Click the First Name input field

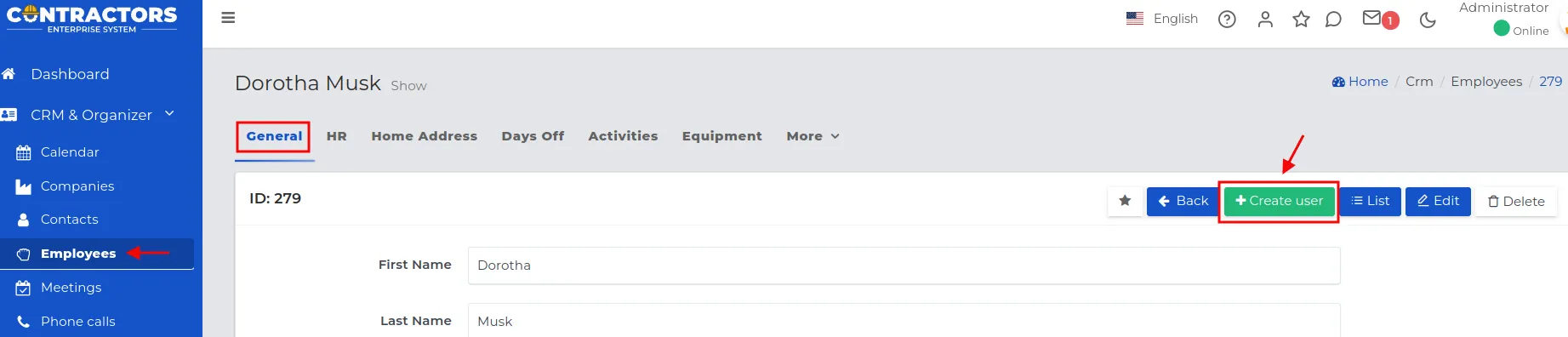coord(904,266)
